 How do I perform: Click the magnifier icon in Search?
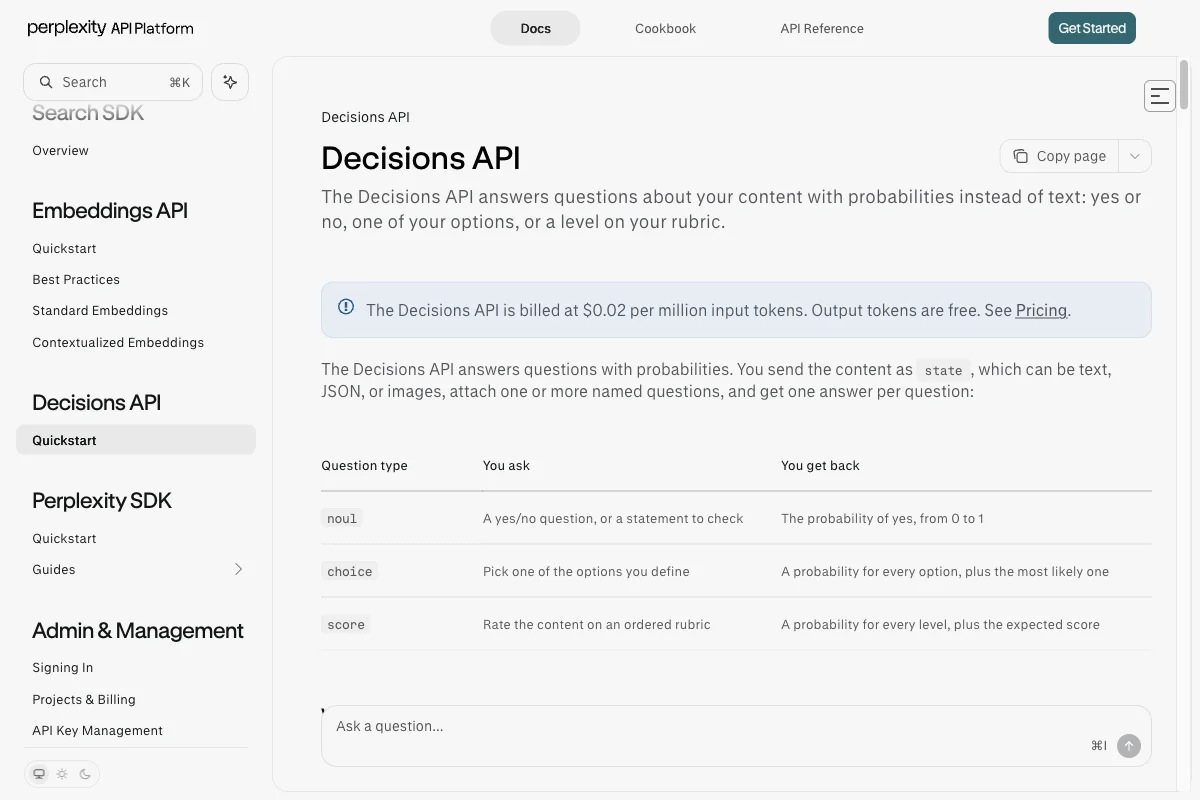pos(46,82)
